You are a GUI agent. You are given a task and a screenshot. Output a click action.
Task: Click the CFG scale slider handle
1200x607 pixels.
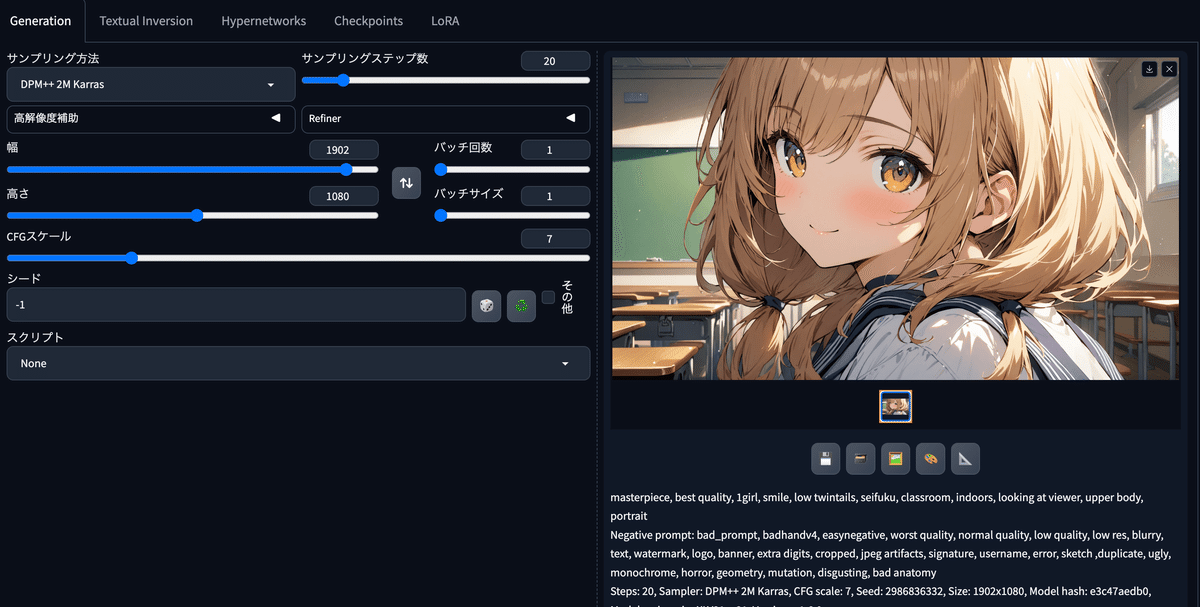pos(132,257)
